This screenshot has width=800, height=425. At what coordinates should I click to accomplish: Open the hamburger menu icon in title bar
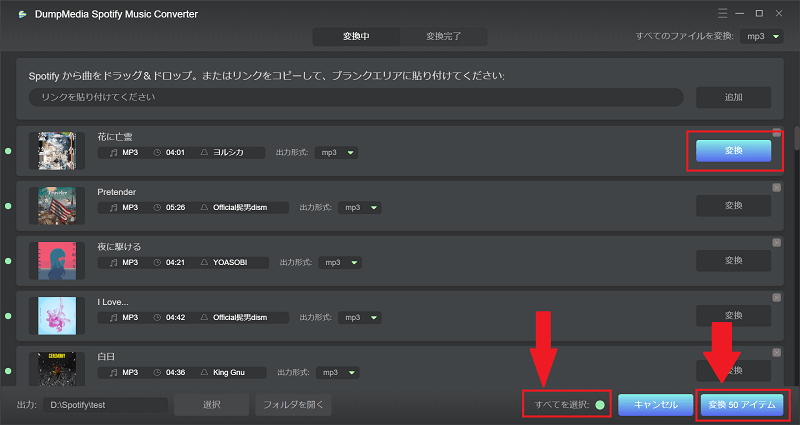point(722,14)
